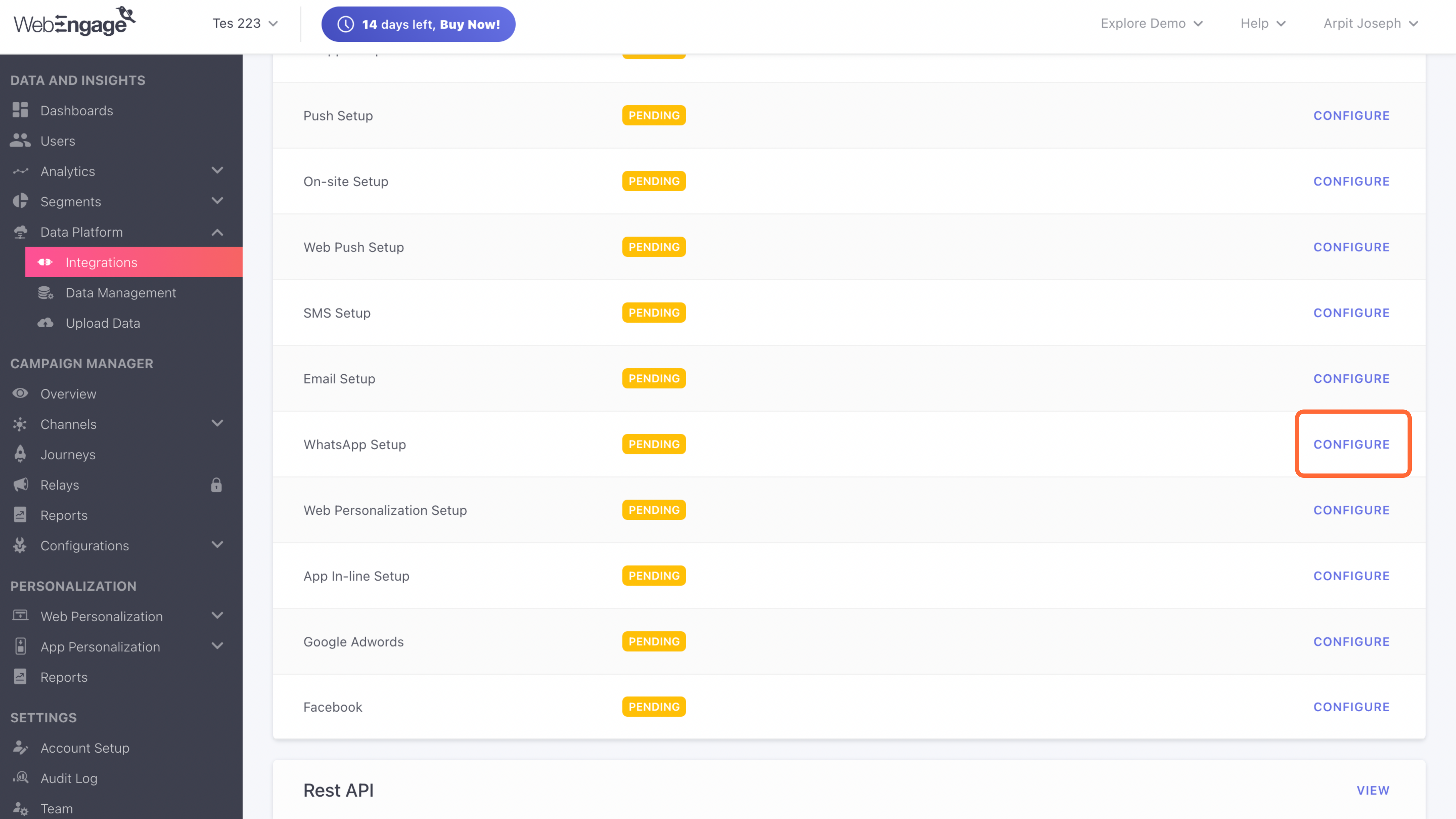
Task: Click the clock icon in the trial banner
Action: (346, 24)
